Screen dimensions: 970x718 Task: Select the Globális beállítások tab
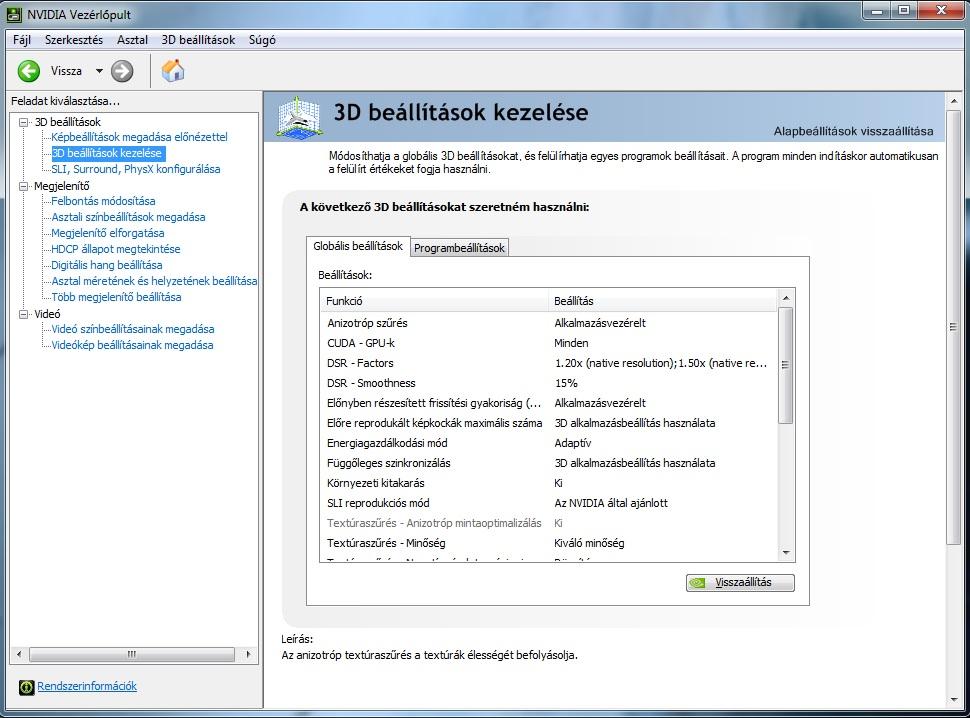[358, 246]
